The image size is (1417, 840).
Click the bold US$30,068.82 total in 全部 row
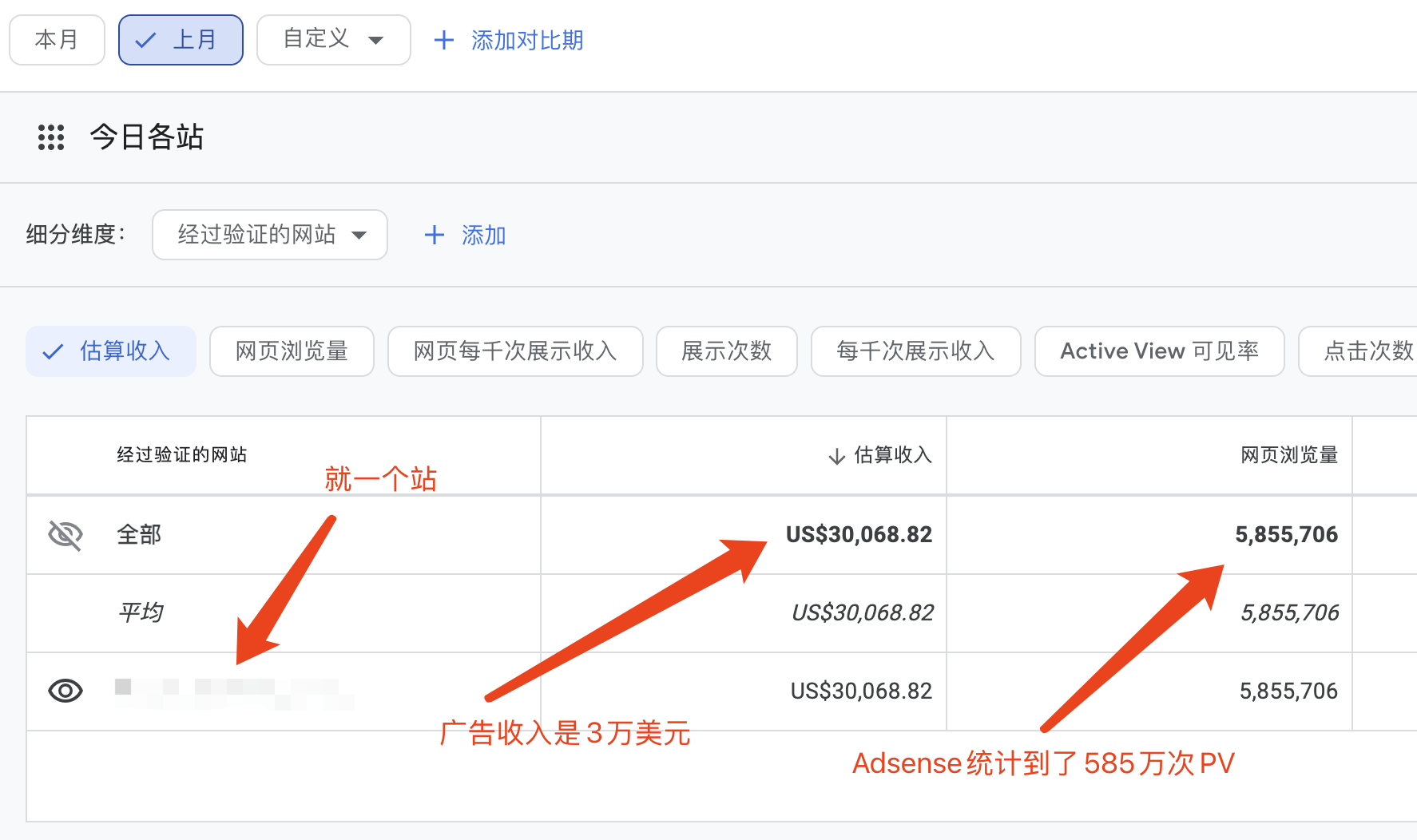[859, 535]
